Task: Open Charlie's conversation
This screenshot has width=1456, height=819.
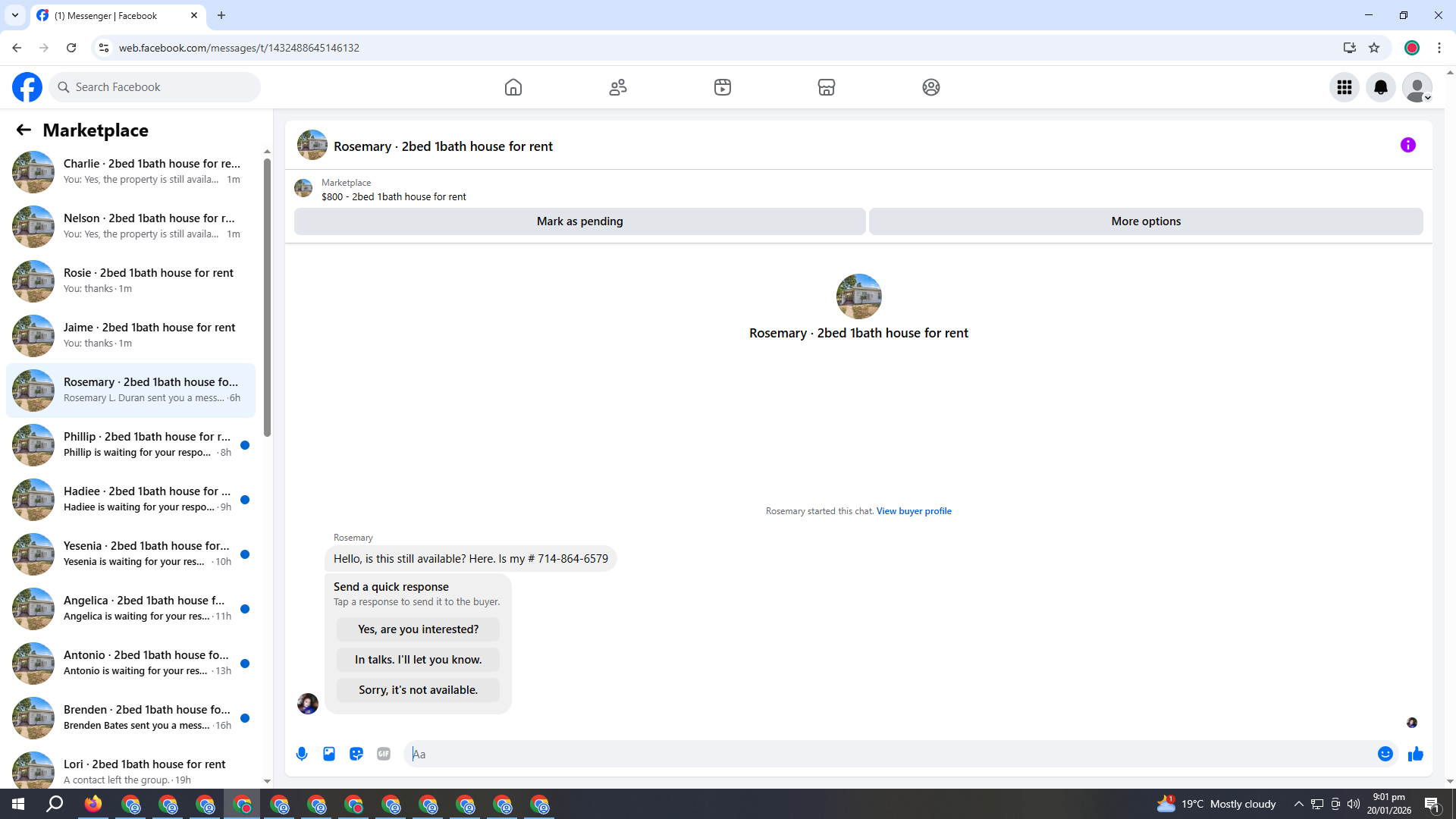Action: tap(130, 172)
